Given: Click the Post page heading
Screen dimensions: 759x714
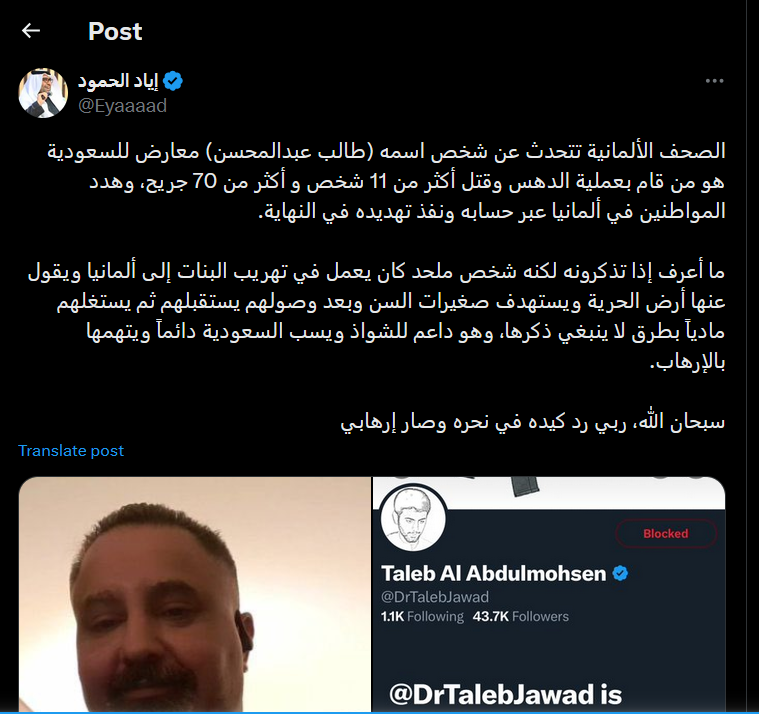Looking at the screenshot, I should pos(115,31).
